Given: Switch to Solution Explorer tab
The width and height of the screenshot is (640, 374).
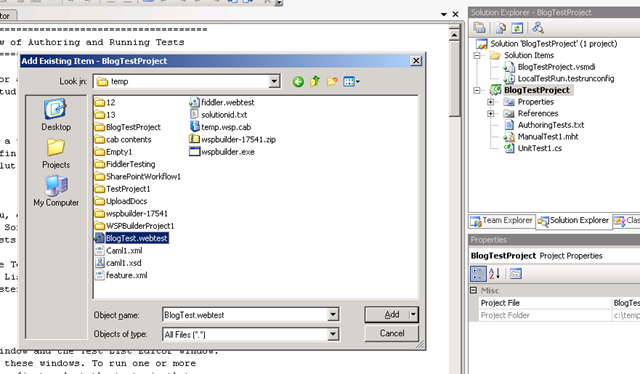Looking at the screenshot, I should [574, 221].
